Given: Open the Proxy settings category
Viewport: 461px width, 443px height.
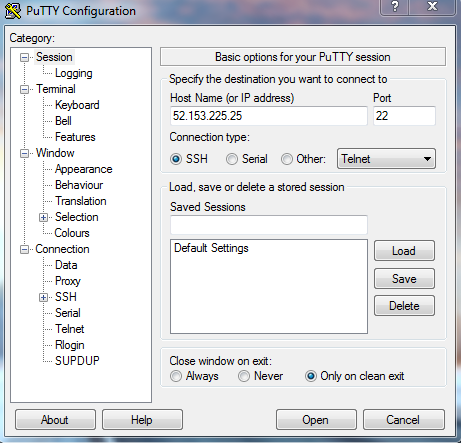Looking at the screenshot, I should click(x=68, y=281).
